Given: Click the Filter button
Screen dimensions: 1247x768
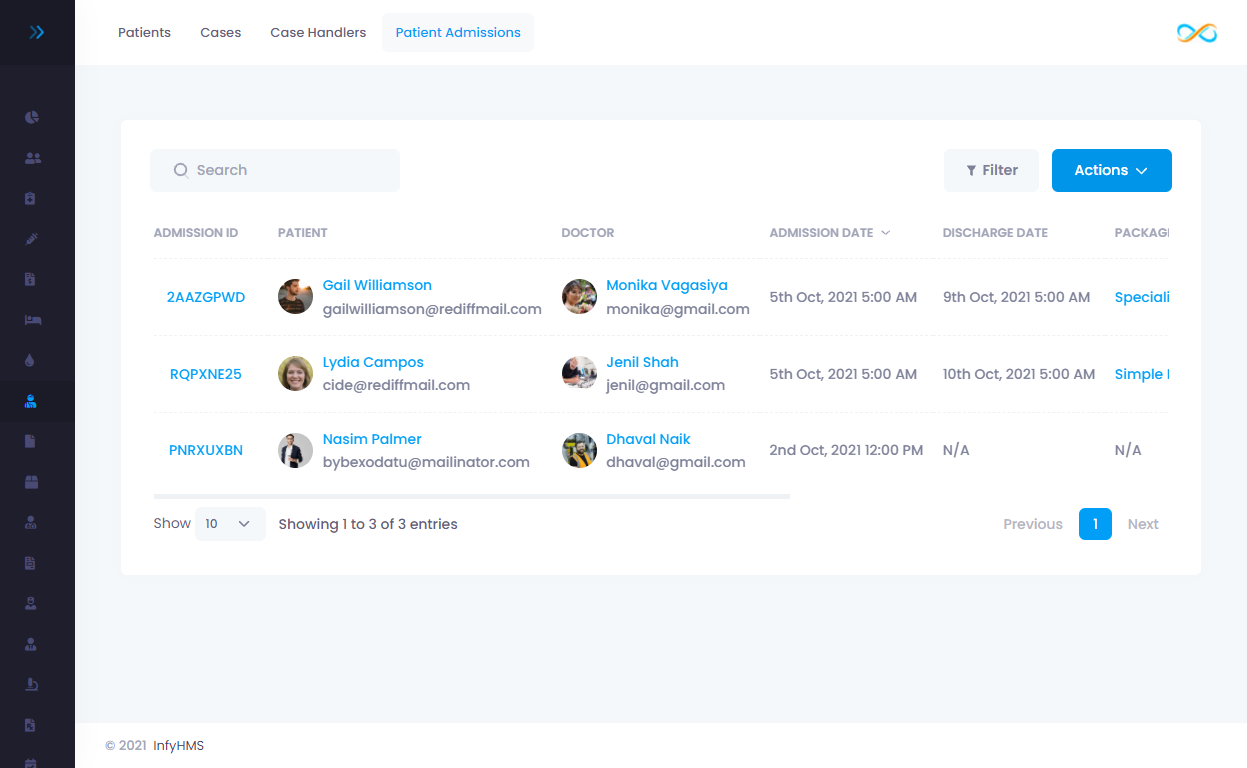Looking at the screenshot, I should coord(991,170).
